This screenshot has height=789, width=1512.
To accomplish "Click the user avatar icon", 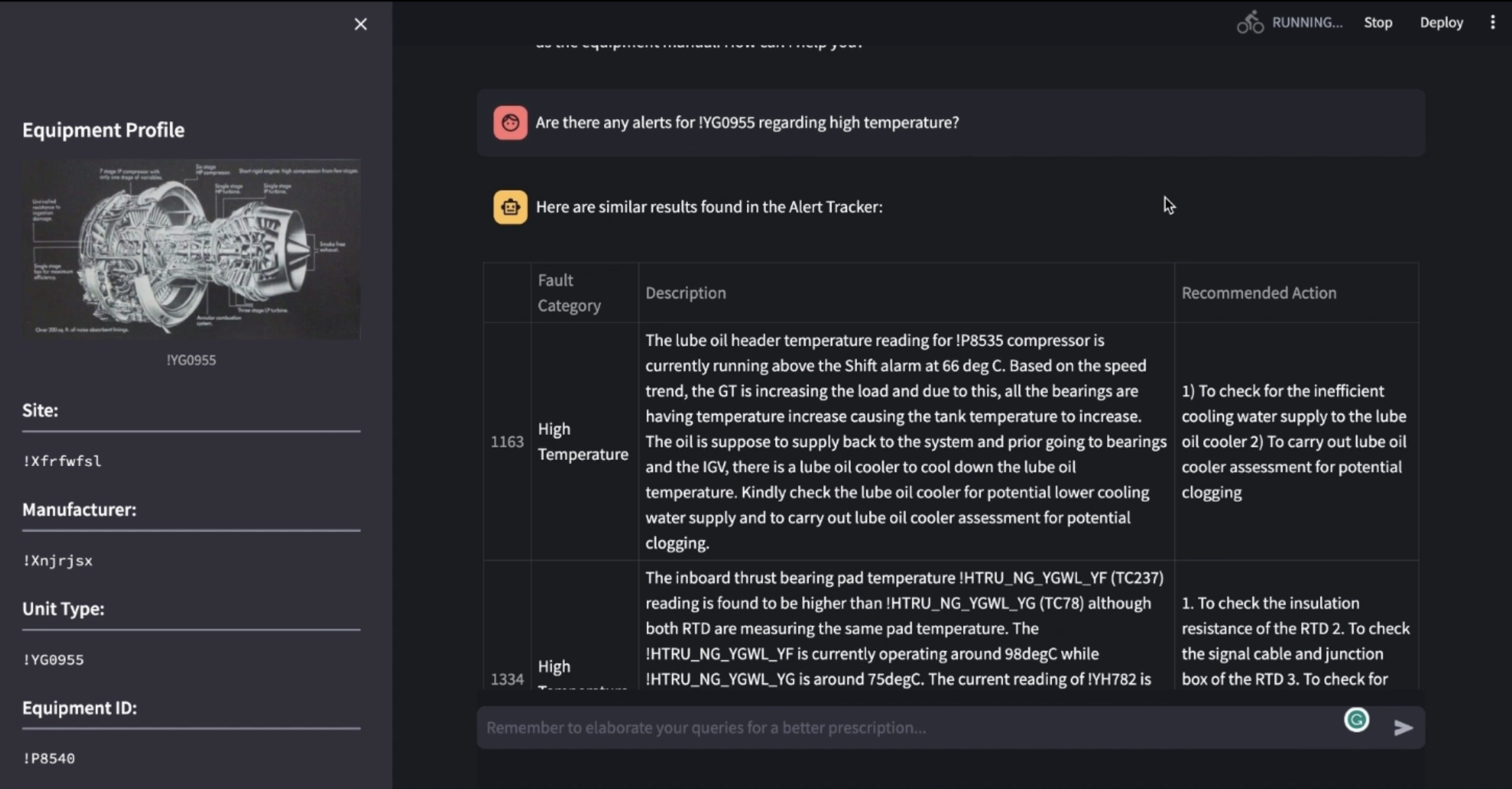I will click(510, 123).
